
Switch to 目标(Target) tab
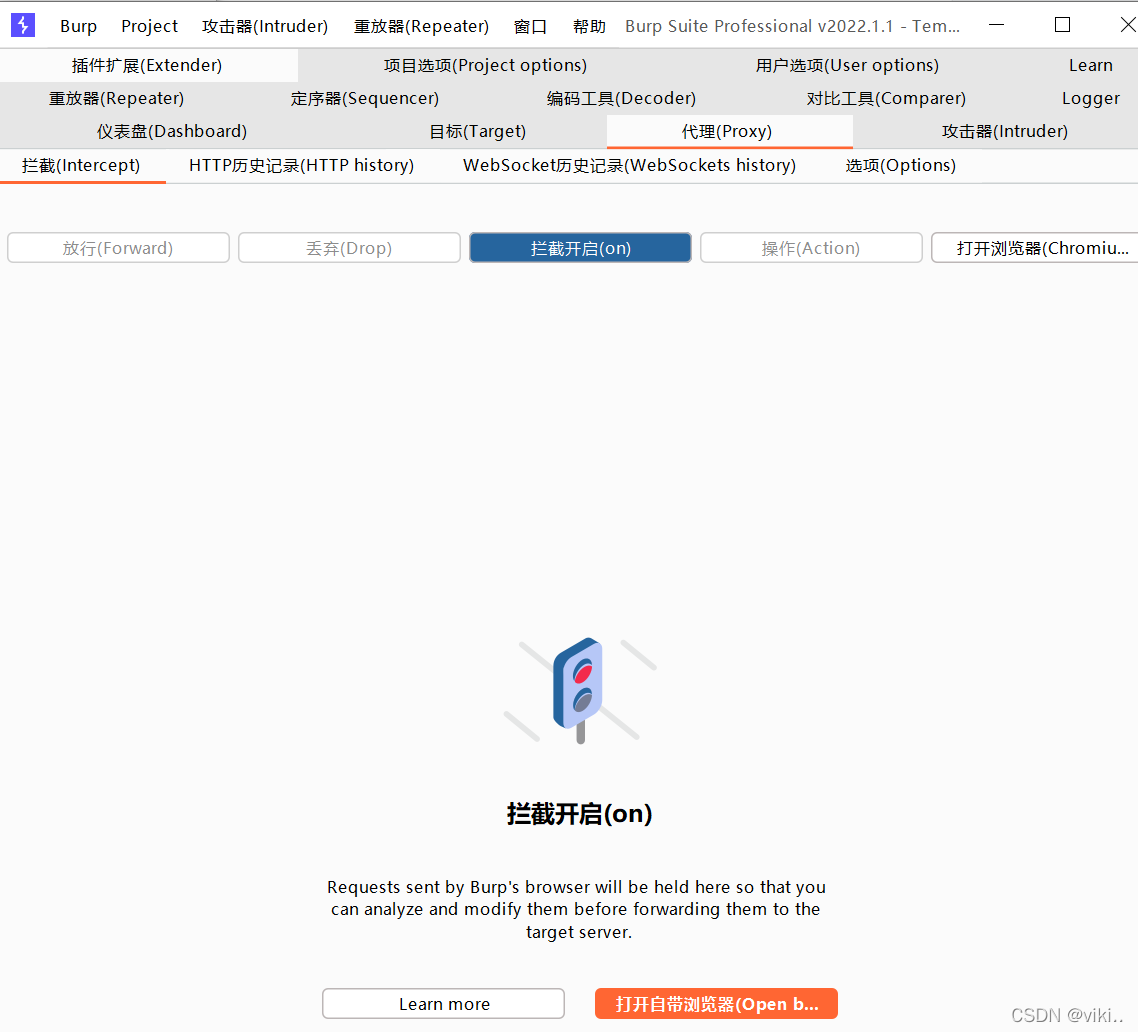[x=478, y=131]
